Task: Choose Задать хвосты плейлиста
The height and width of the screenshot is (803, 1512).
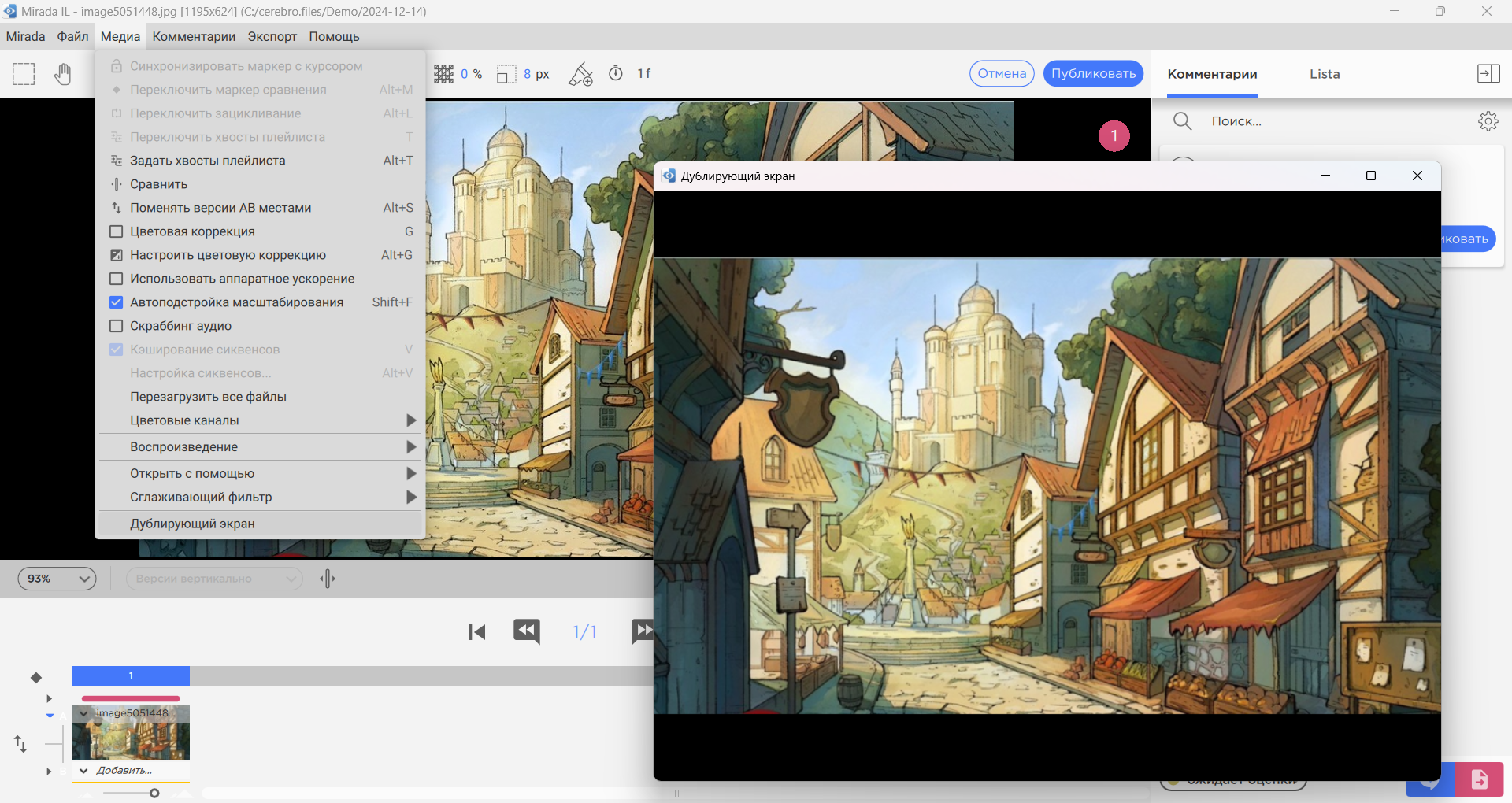Action: tap(260, 161)
